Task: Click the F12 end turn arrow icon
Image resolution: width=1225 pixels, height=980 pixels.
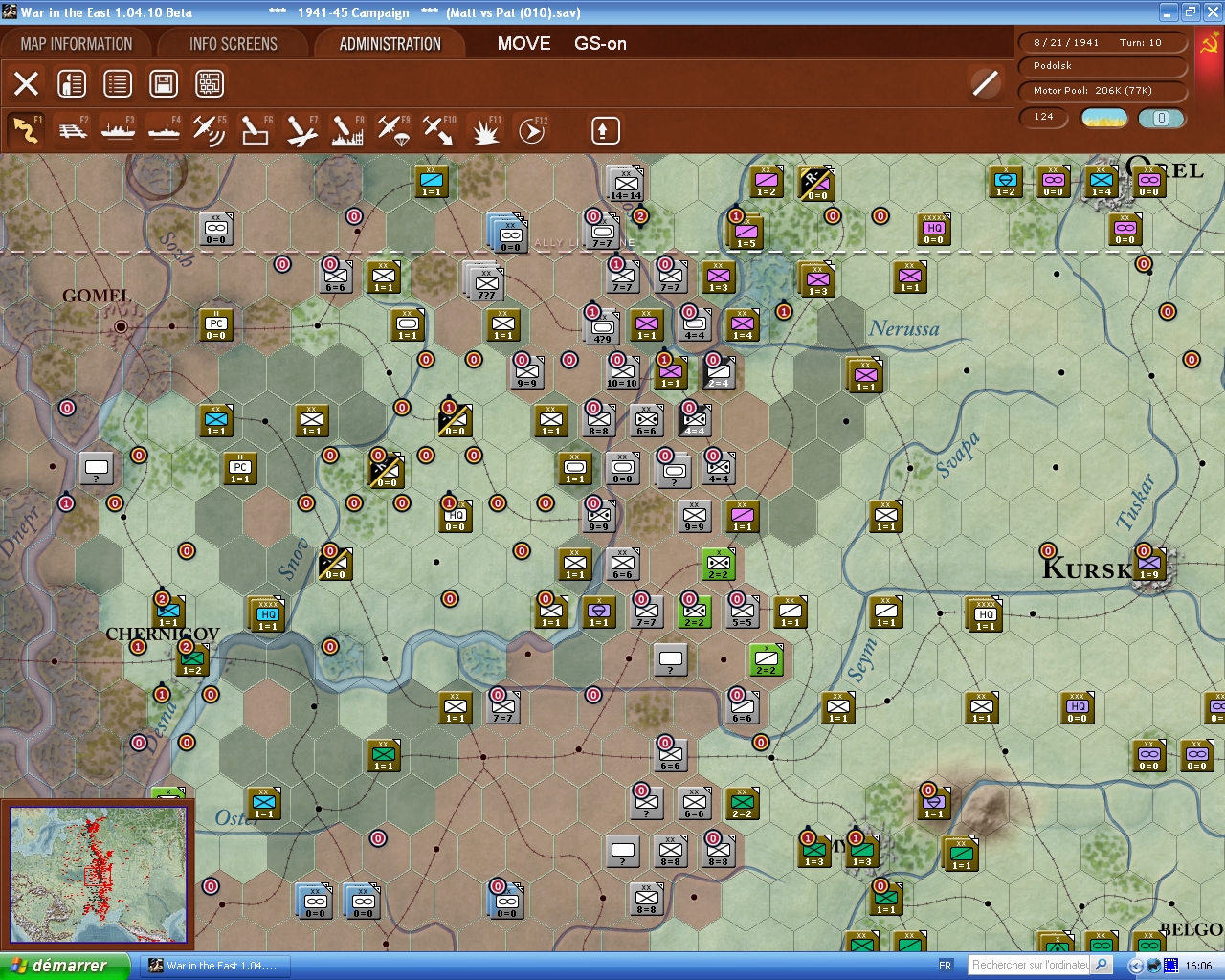Action: 531,130
